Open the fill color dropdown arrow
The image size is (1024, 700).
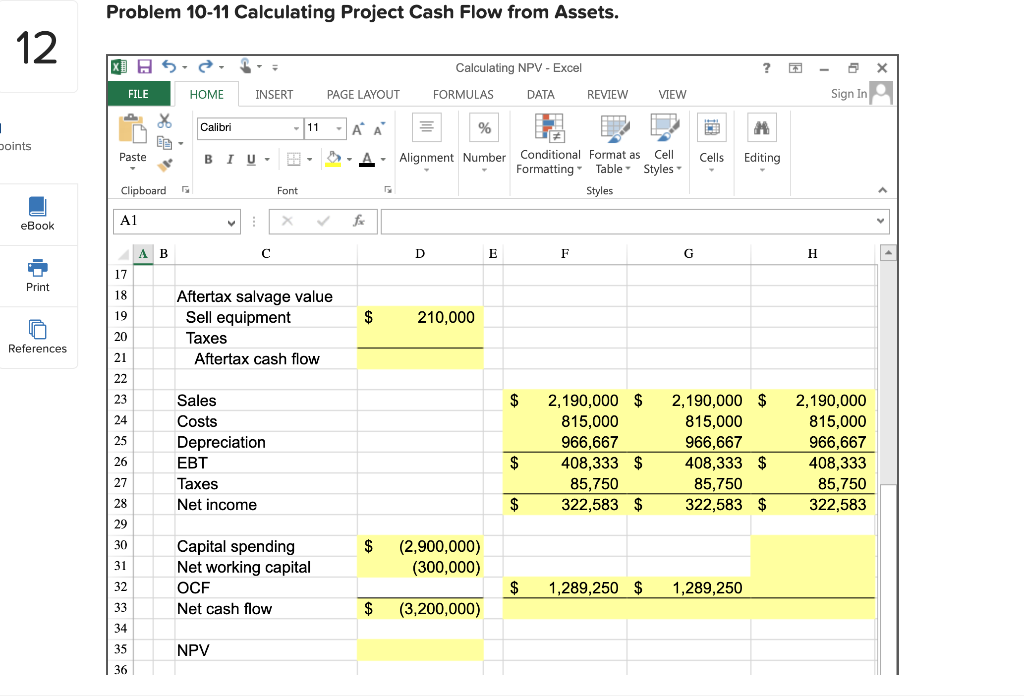(348, 159)
